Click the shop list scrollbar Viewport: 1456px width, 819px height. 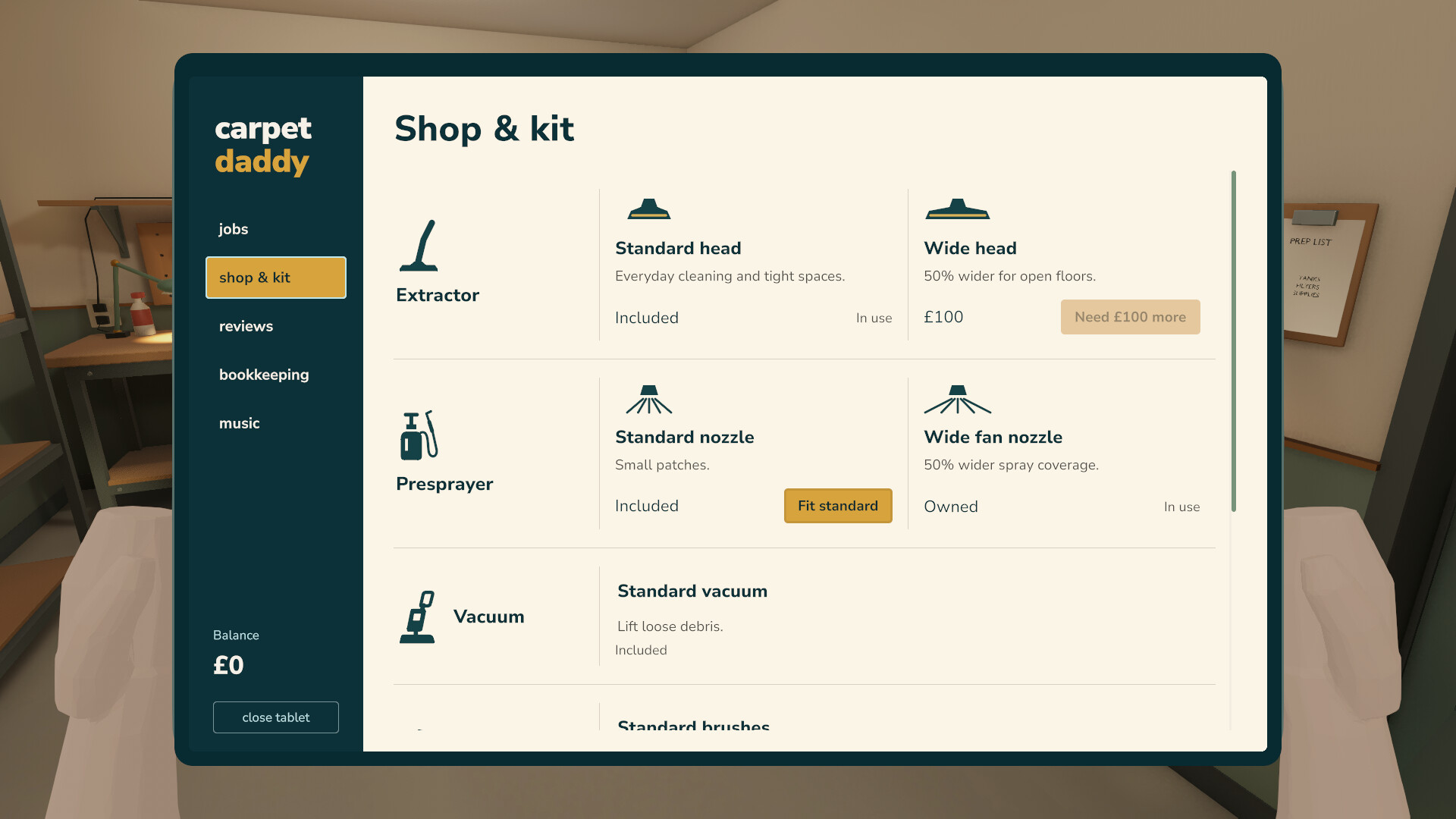(1234, 341)
